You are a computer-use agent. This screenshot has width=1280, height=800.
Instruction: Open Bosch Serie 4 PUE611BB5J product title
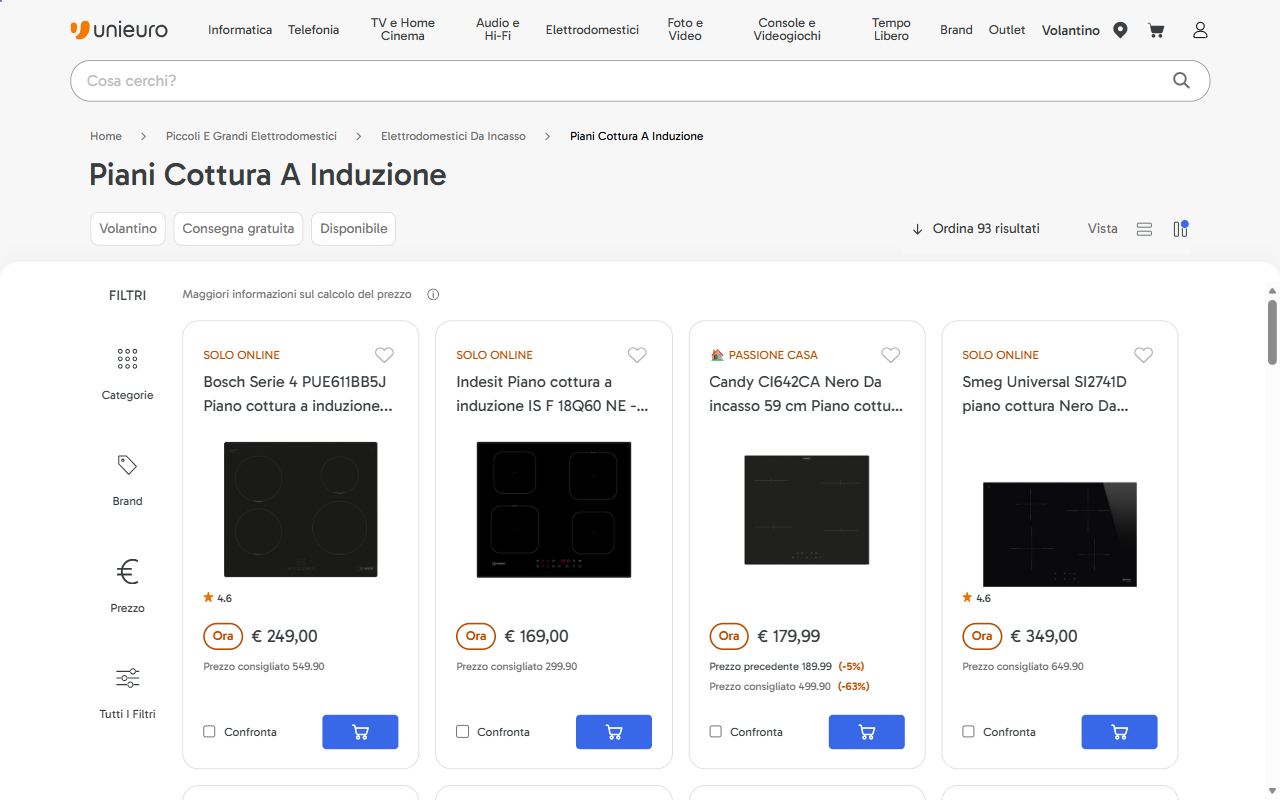tap(298, 394)
